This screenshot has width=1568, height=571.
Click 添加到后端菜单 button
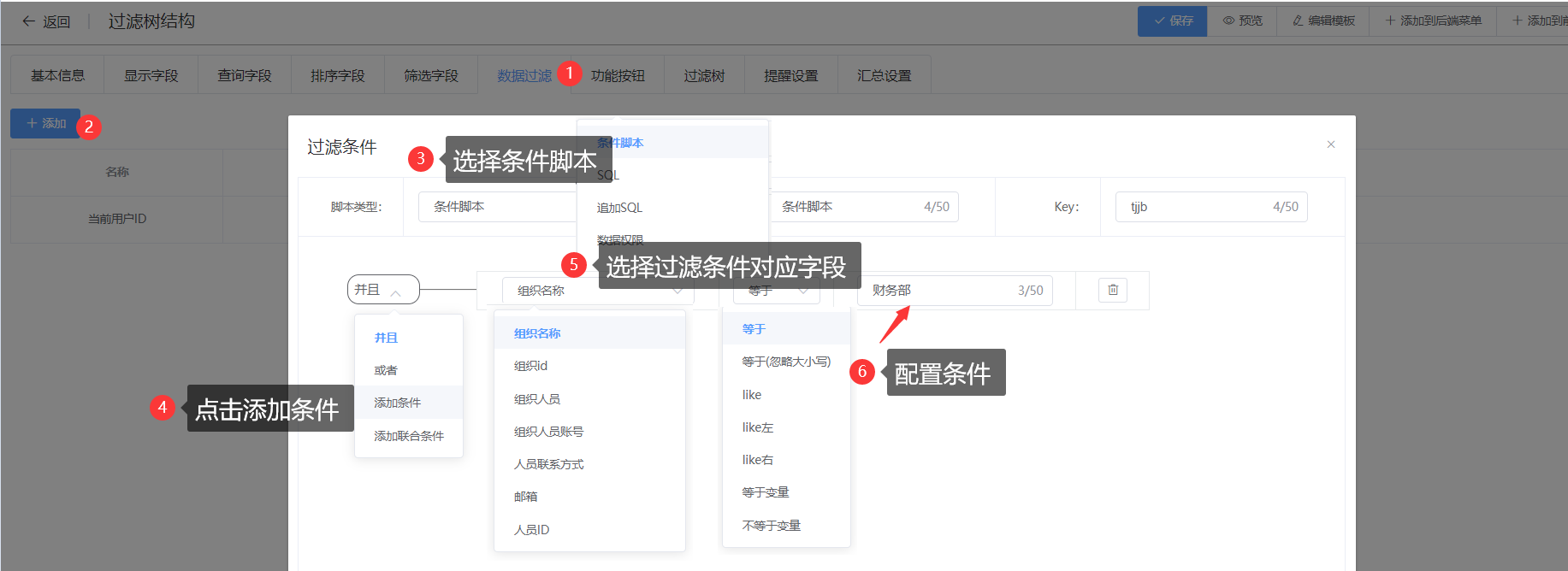[1433, 21]
